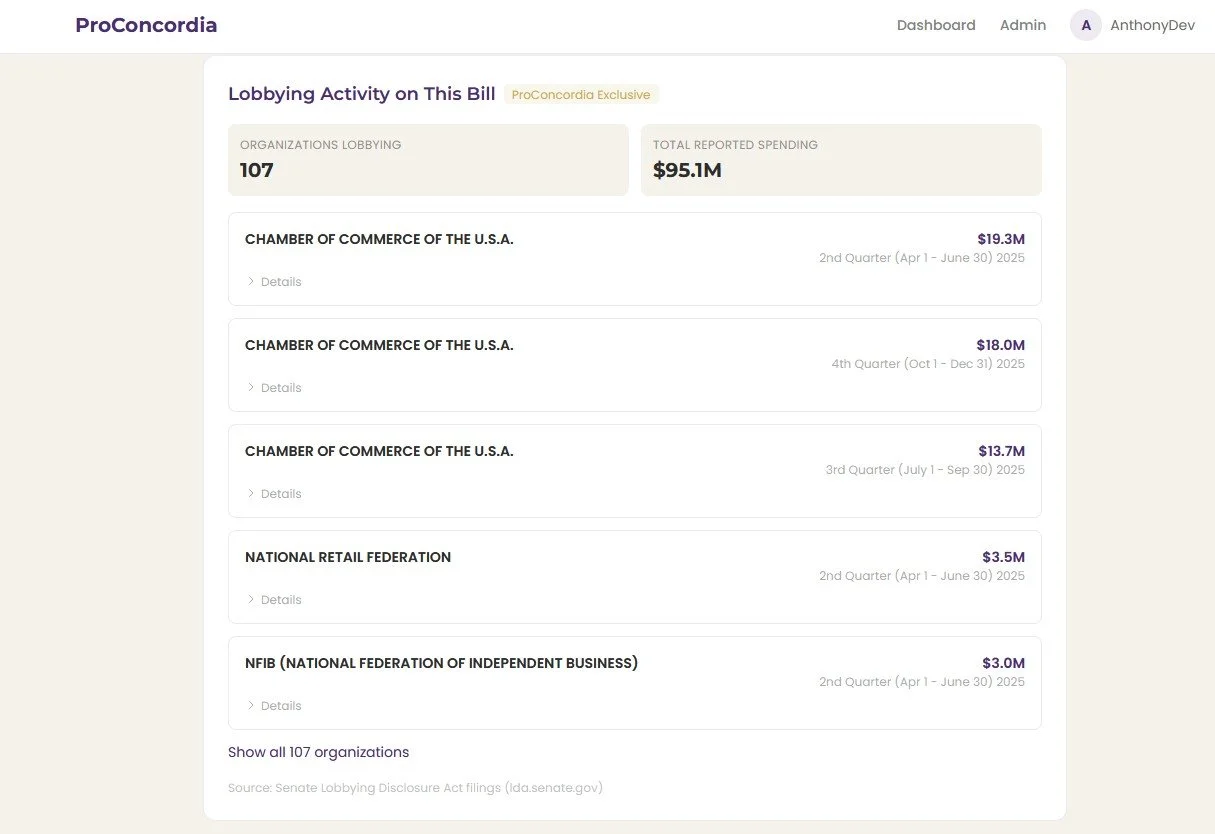Select the Total Reported Spending stat card

tap(841, 160)
